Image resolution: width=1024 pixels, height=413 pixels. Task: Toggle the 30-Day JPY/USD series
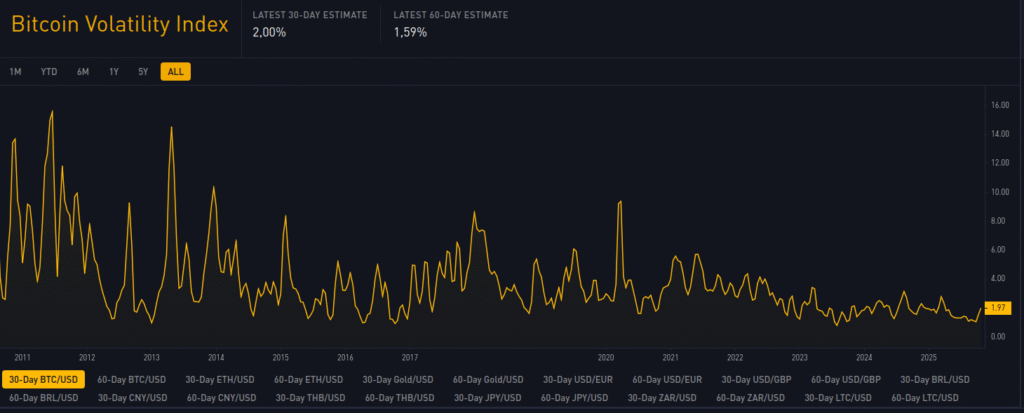[488, 398]
